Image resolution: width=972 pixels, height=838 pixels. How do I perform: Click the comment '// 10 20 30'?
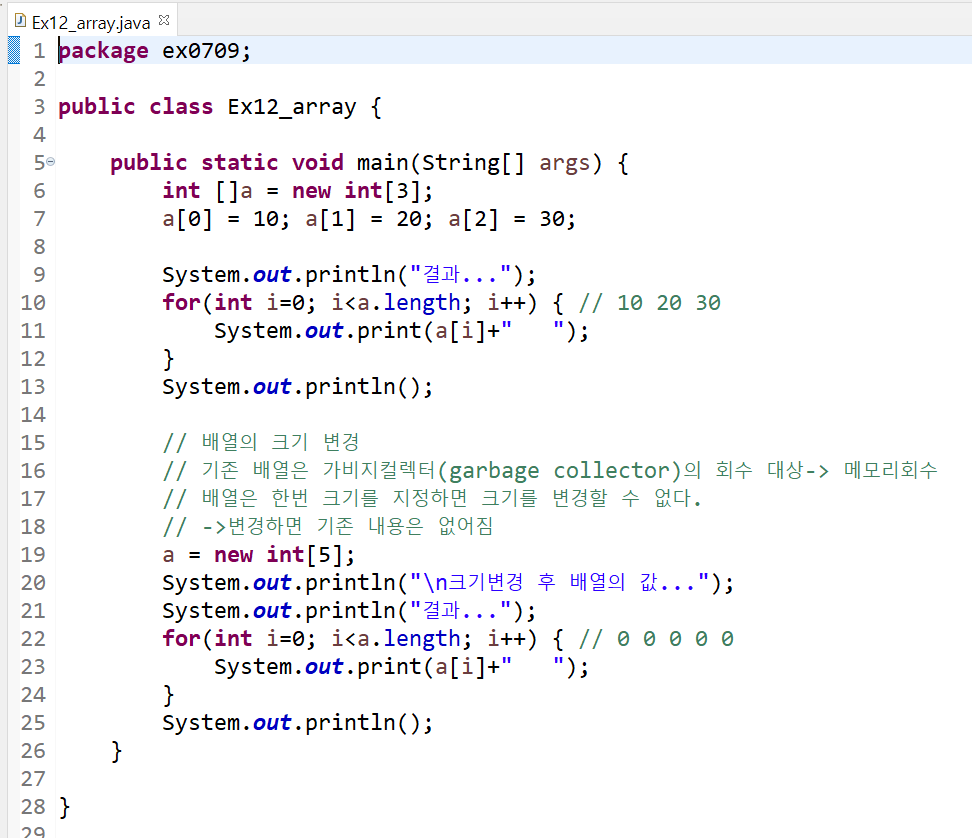tap(650, 303)
